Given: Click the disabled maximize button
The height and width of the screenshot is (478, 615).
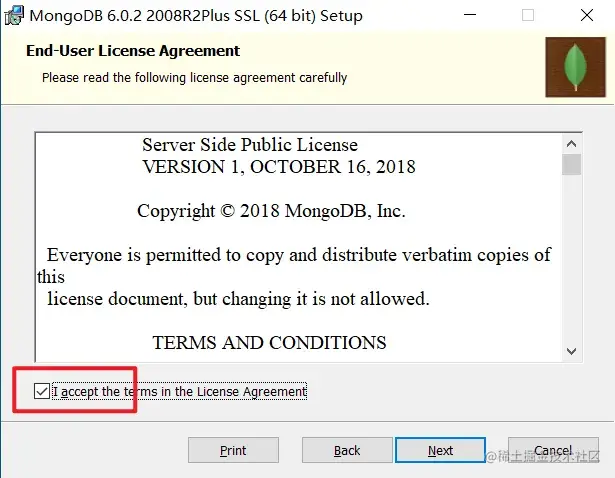Looking at the screenshot, I should (528, 15).
